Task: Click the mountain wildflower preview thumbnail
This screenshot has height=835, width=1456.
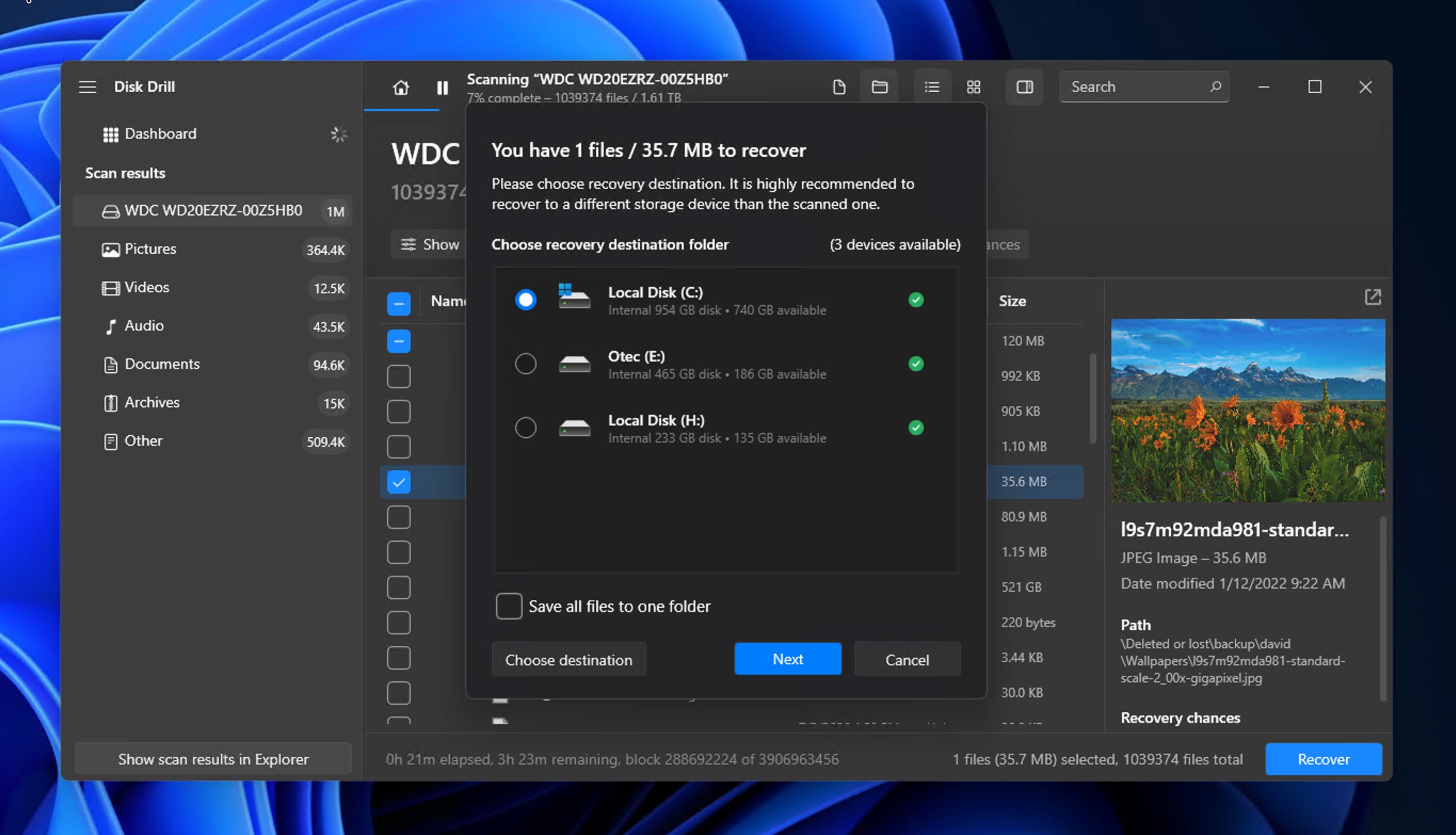Action: click(x=1248, y=411)
